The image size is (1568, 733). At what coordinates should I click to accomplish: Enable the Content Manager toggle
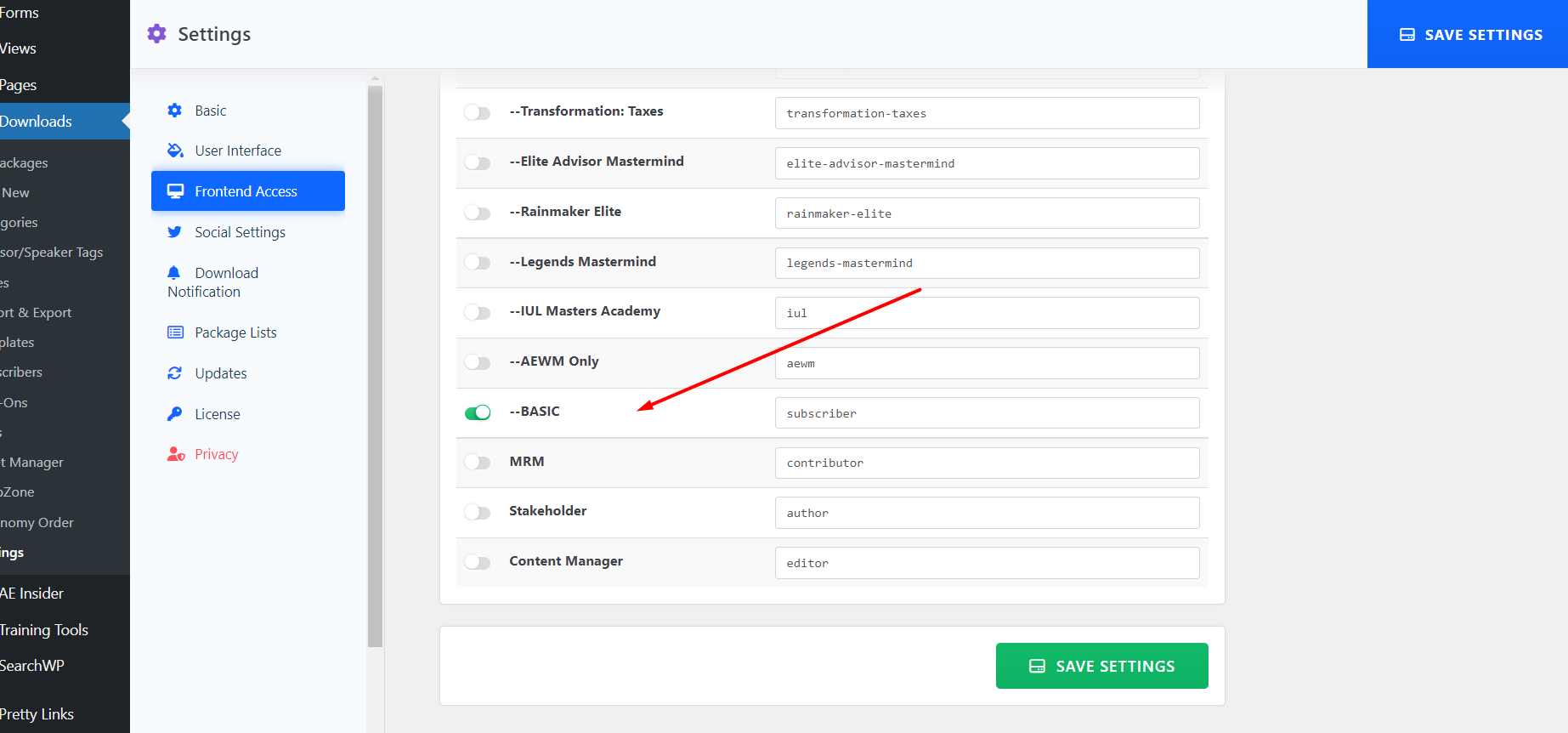[478, 563]
